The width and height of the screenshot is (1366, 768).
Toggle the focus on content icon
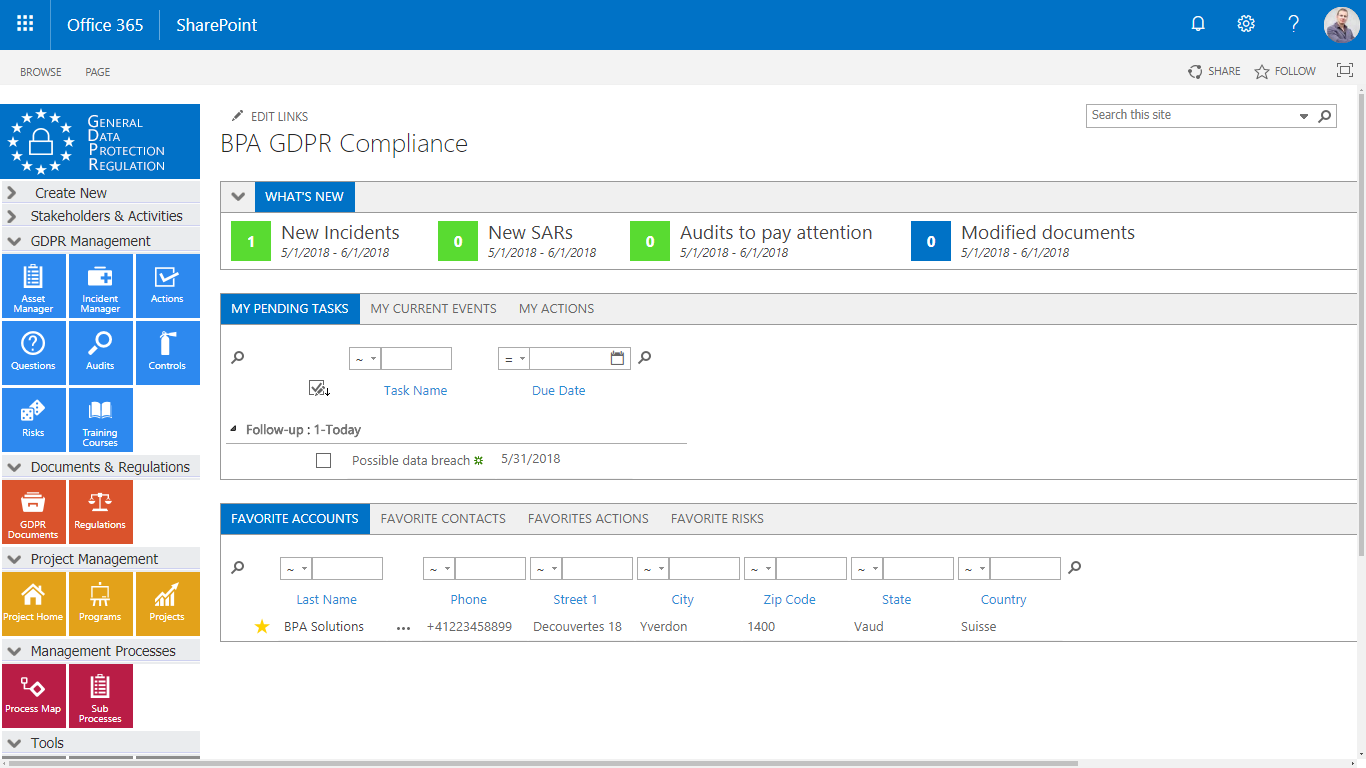pyautogui.click(x=1345, y=71)
